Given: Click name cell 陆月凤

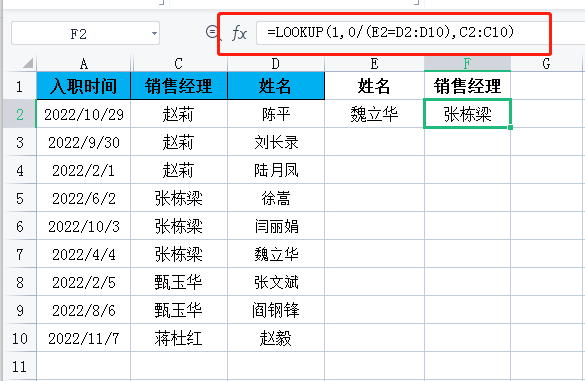Looking at the screenshot, I should tap(276, 170).
